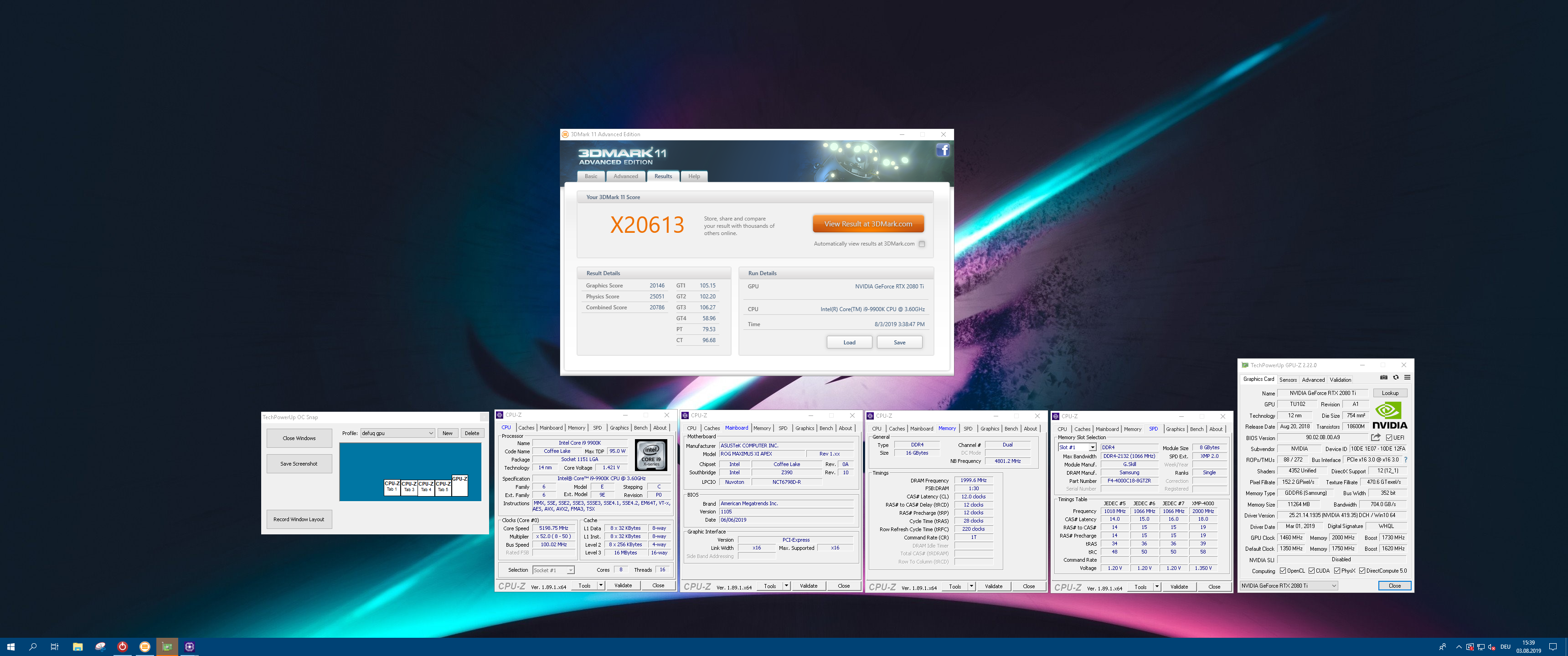Click 3DMark 11 title bar app icon
The height and width of the screenshot is (656, 1568).
click(566, 134)
